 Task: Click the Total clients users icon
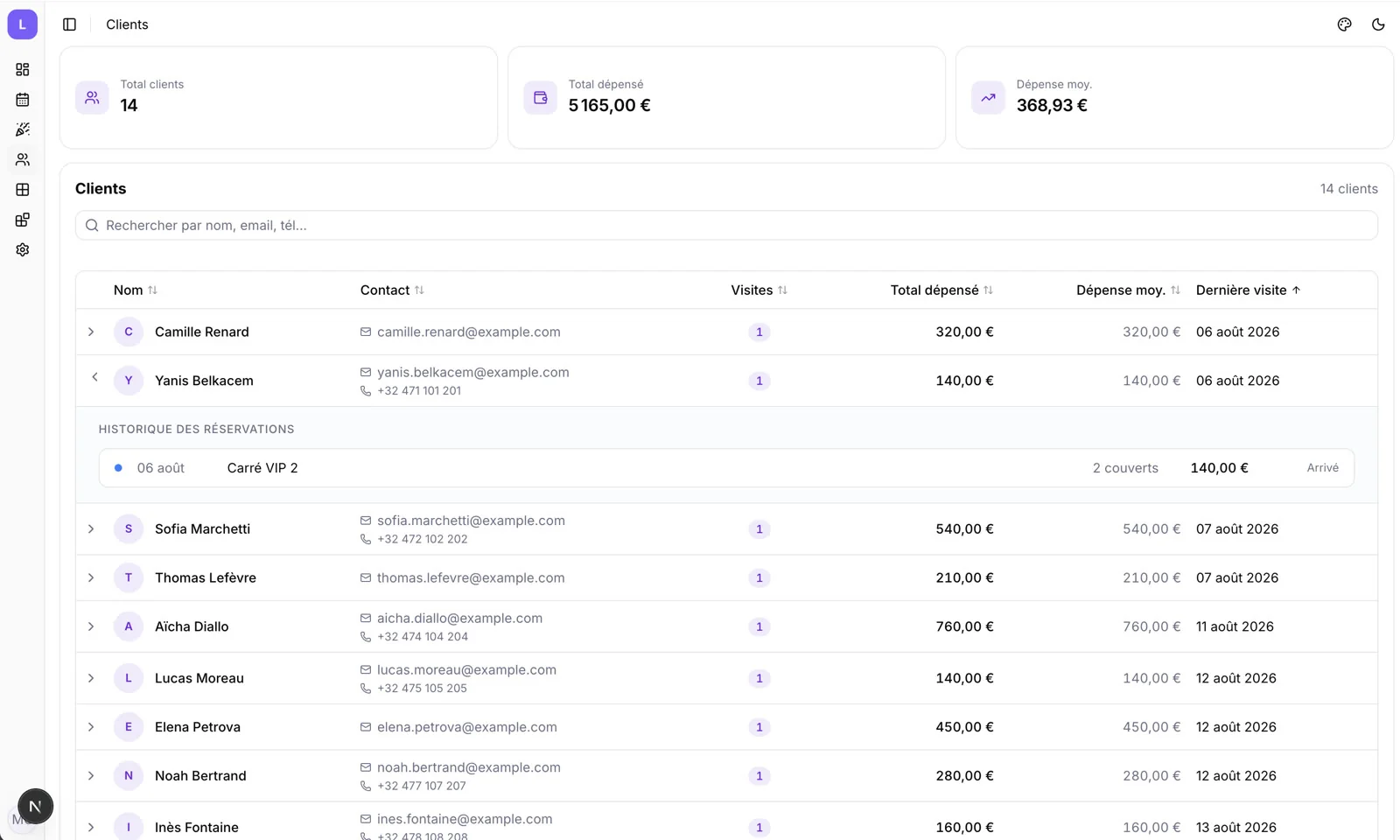92,98
